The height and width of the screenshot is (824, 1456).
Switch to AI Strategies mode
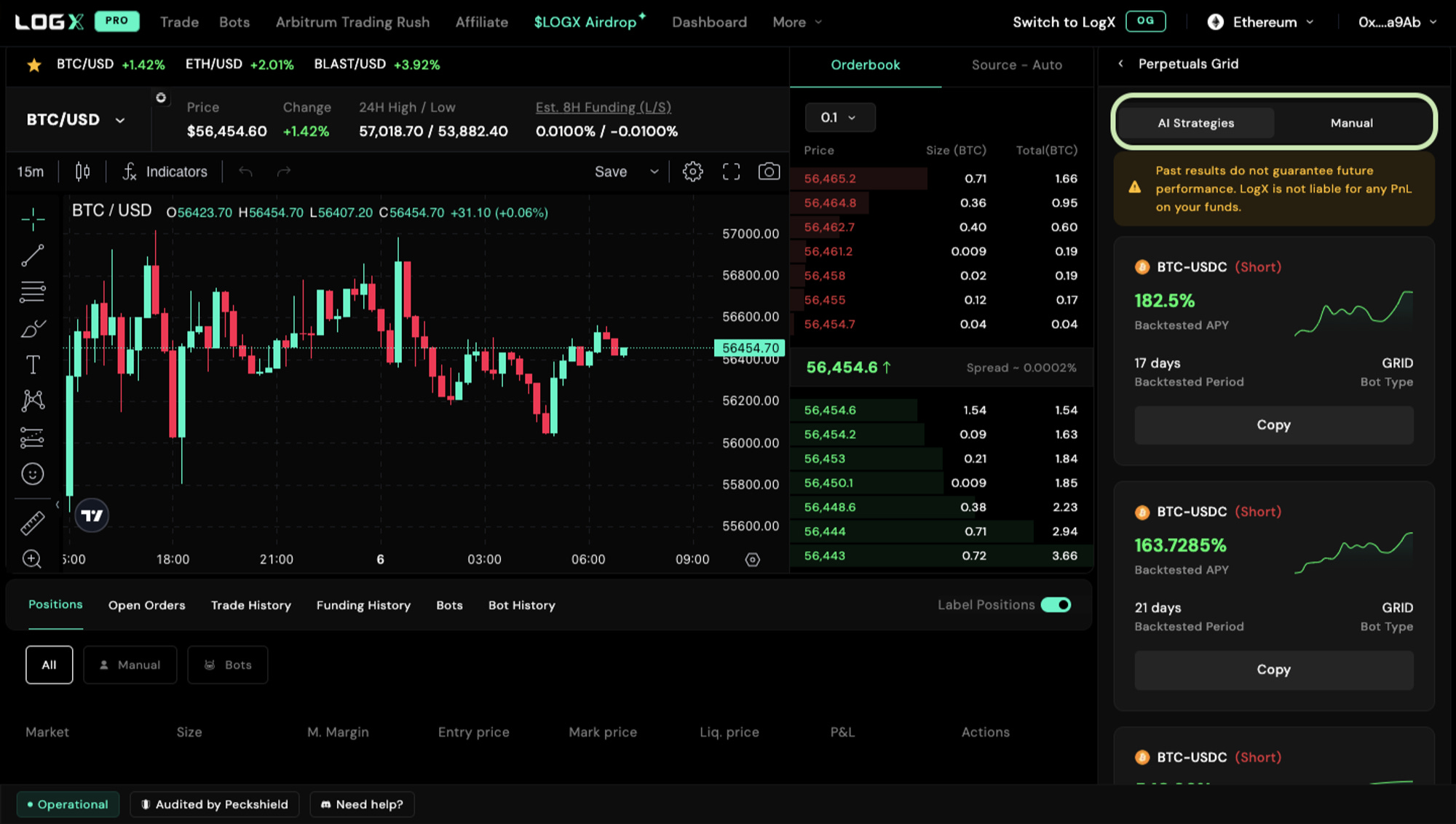(x=1195, y=123)
